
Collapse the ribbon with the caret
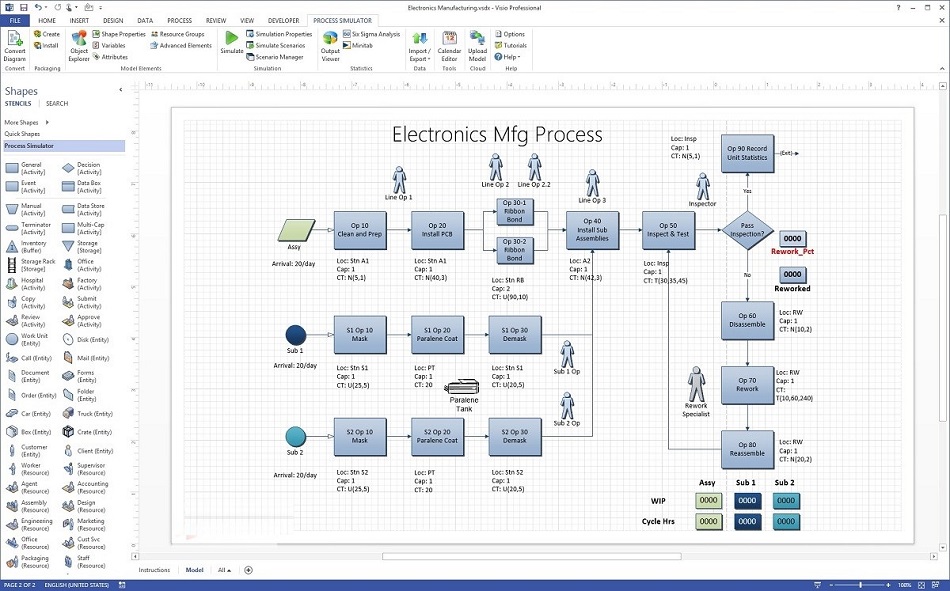coord(942,68)
